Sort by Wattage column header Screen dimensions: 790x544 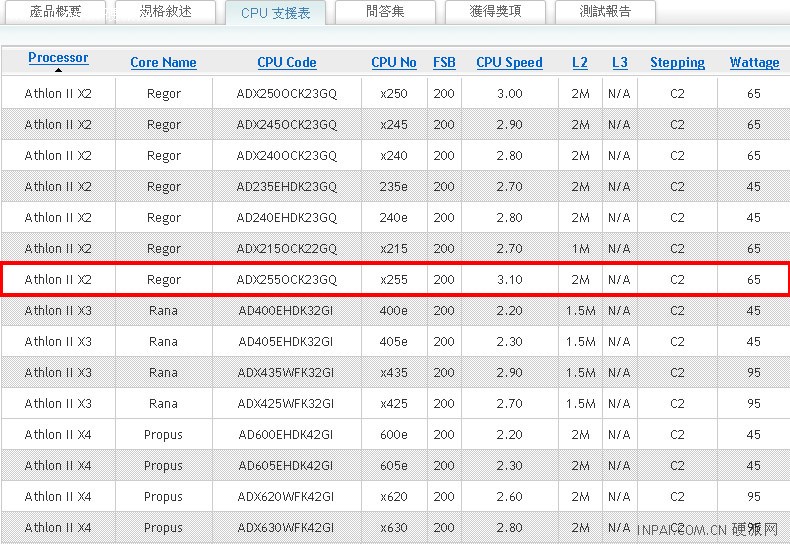[x=754, y=62]
